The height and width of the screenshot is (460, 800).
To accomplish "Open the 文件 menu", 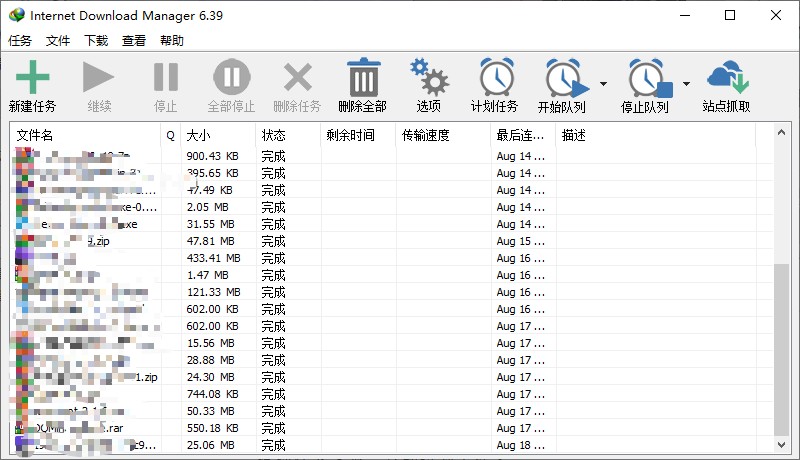I will pos(58,40).
